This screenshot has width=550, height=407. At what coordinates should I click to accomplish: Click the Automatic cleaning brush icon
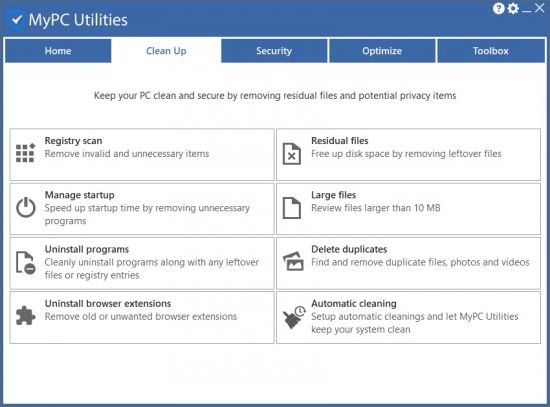point(294,317)
